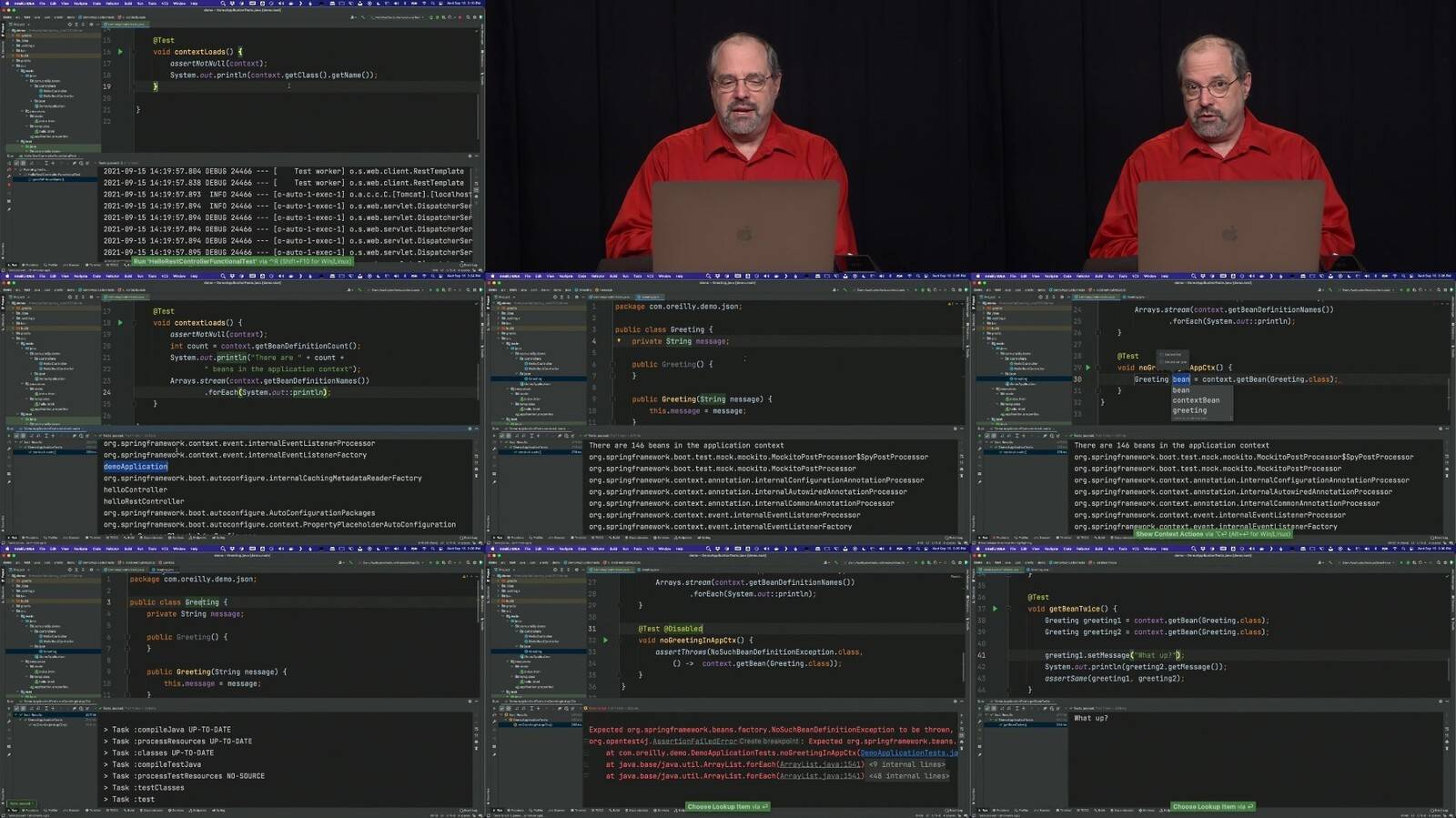
Task: Open Project view dropdown in RestTemplate log frame
Action: pyautogui.click(x=19, y=24)
